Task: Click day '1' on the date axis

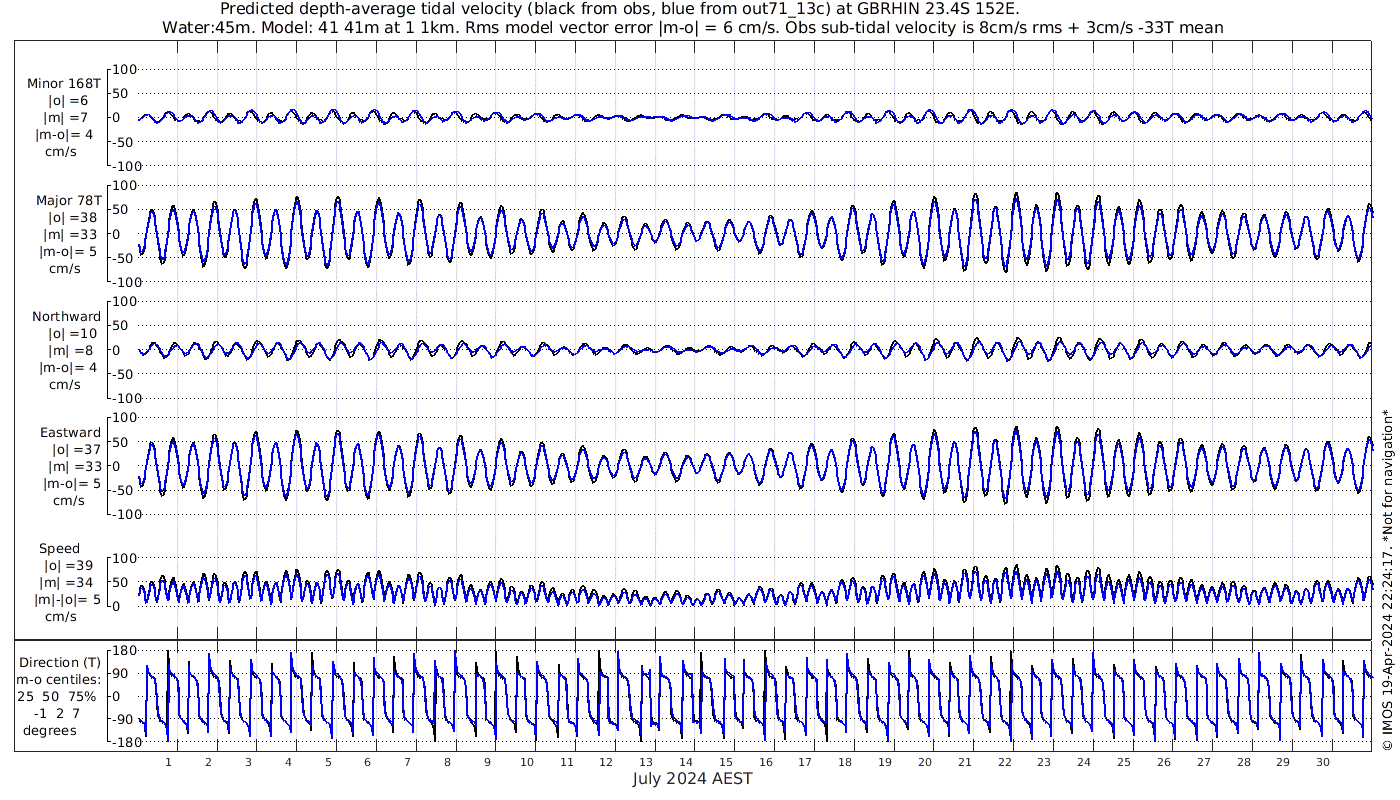Action: (x=168, y=762)
